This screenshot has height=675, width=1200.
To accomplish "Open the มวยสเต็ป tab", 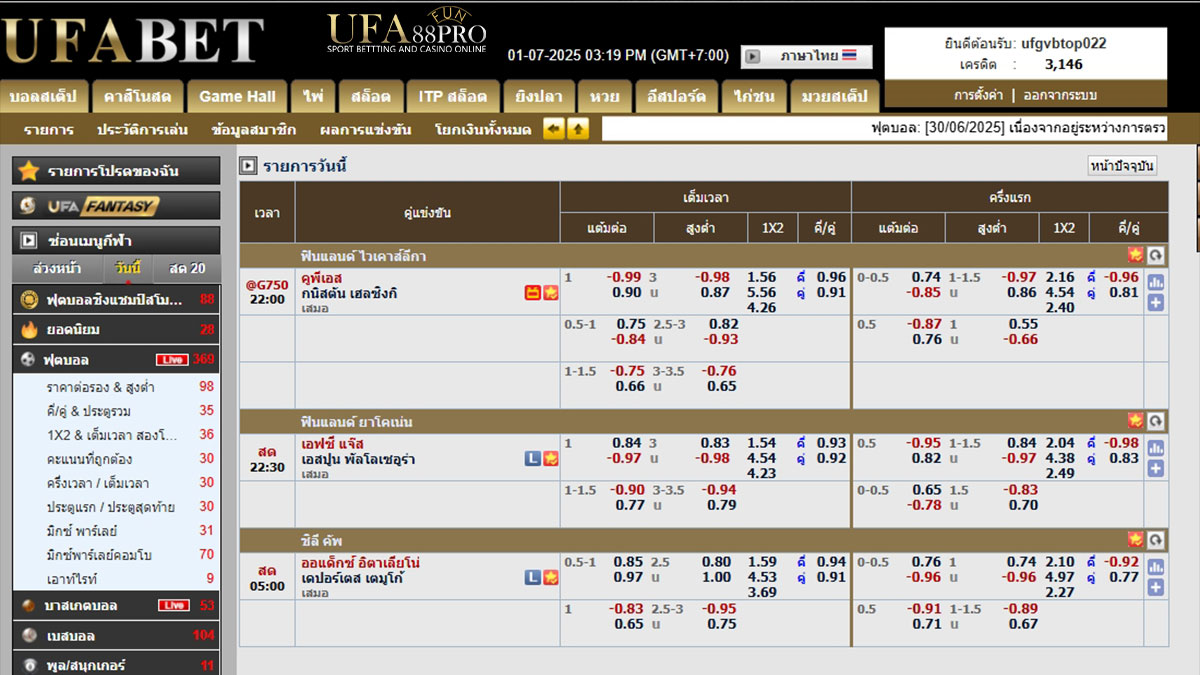I will click(836, 97).
